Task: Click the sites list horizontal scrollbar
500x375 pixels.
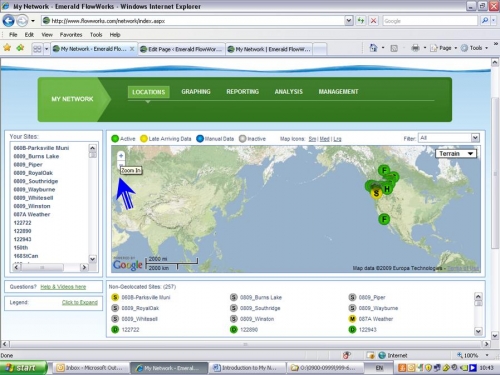Action: [x=50, y=267]
